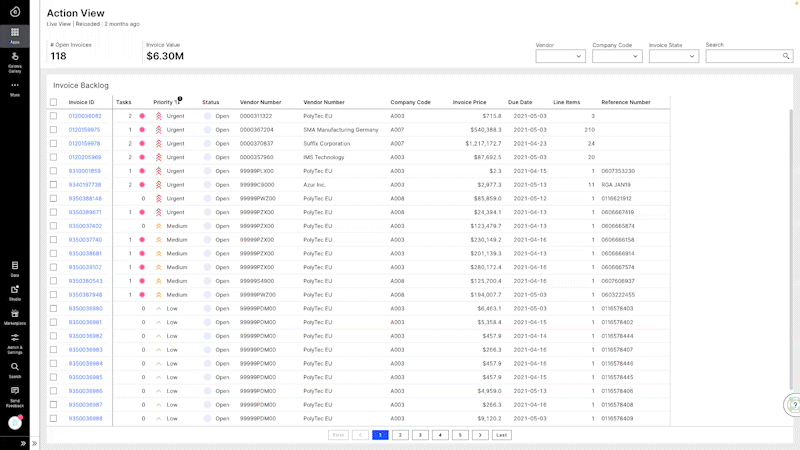The width and height of the screenshot is (800, 450).
Task: Click medium priority icon for invoice 9350037402
Action: [159, 226]
